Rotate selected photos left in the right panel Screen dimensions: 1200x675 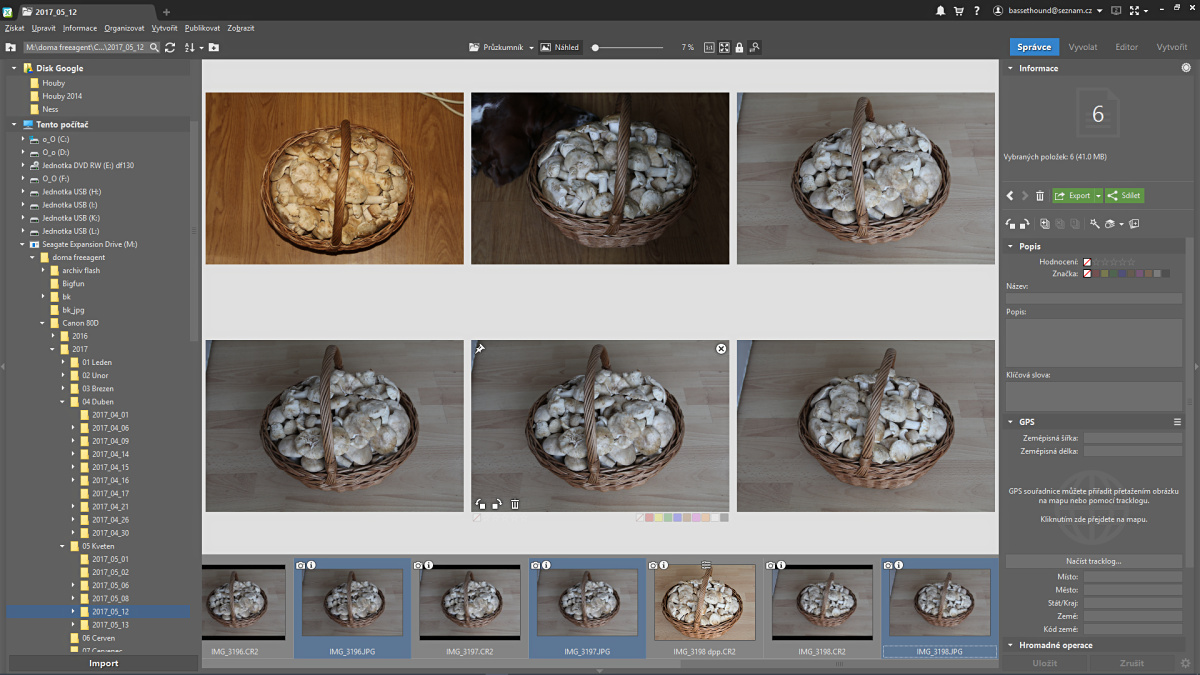click(1010, 224)
